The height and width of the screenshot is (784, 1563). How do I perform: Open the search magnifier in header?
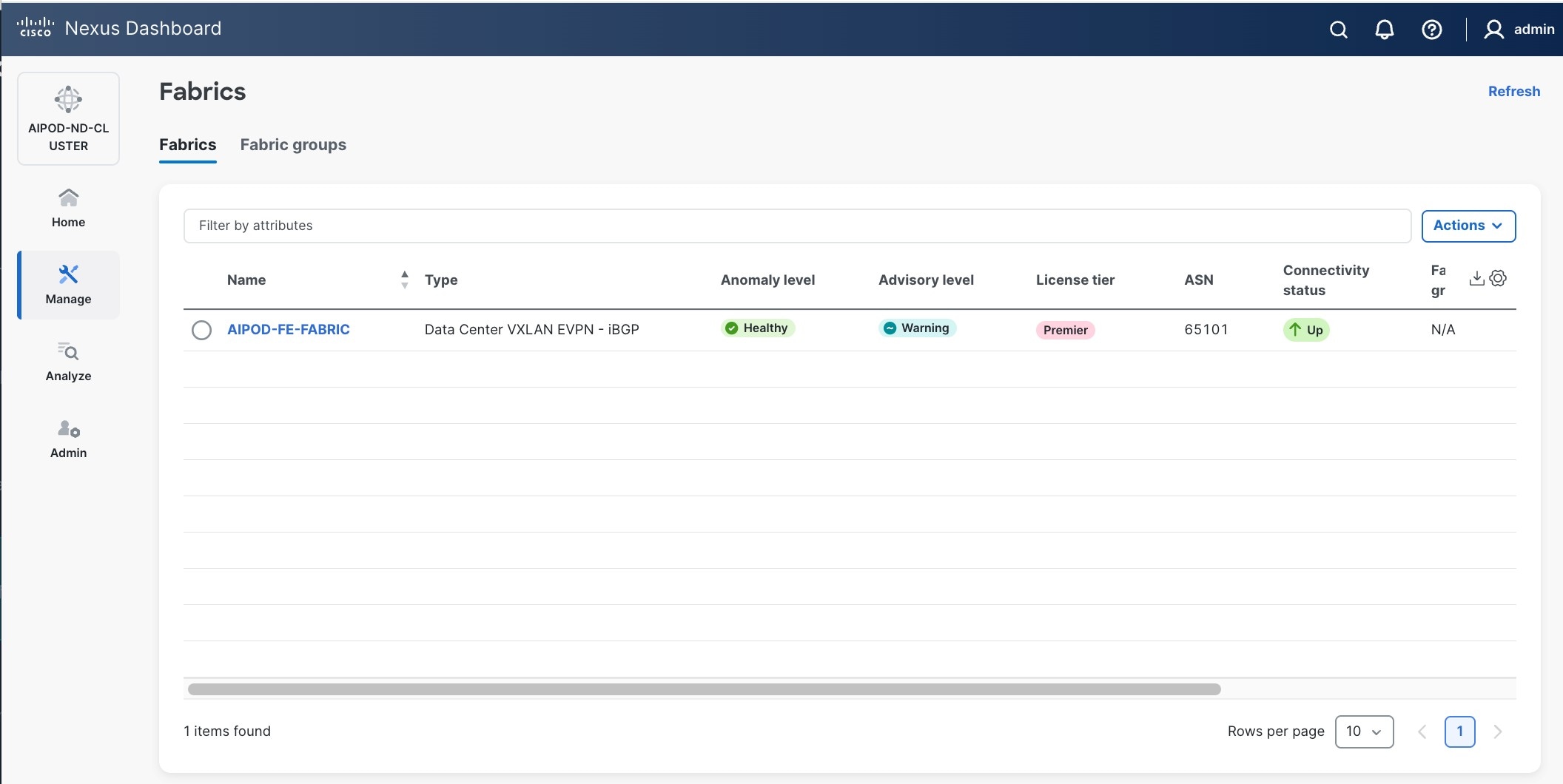point(1338,30)
